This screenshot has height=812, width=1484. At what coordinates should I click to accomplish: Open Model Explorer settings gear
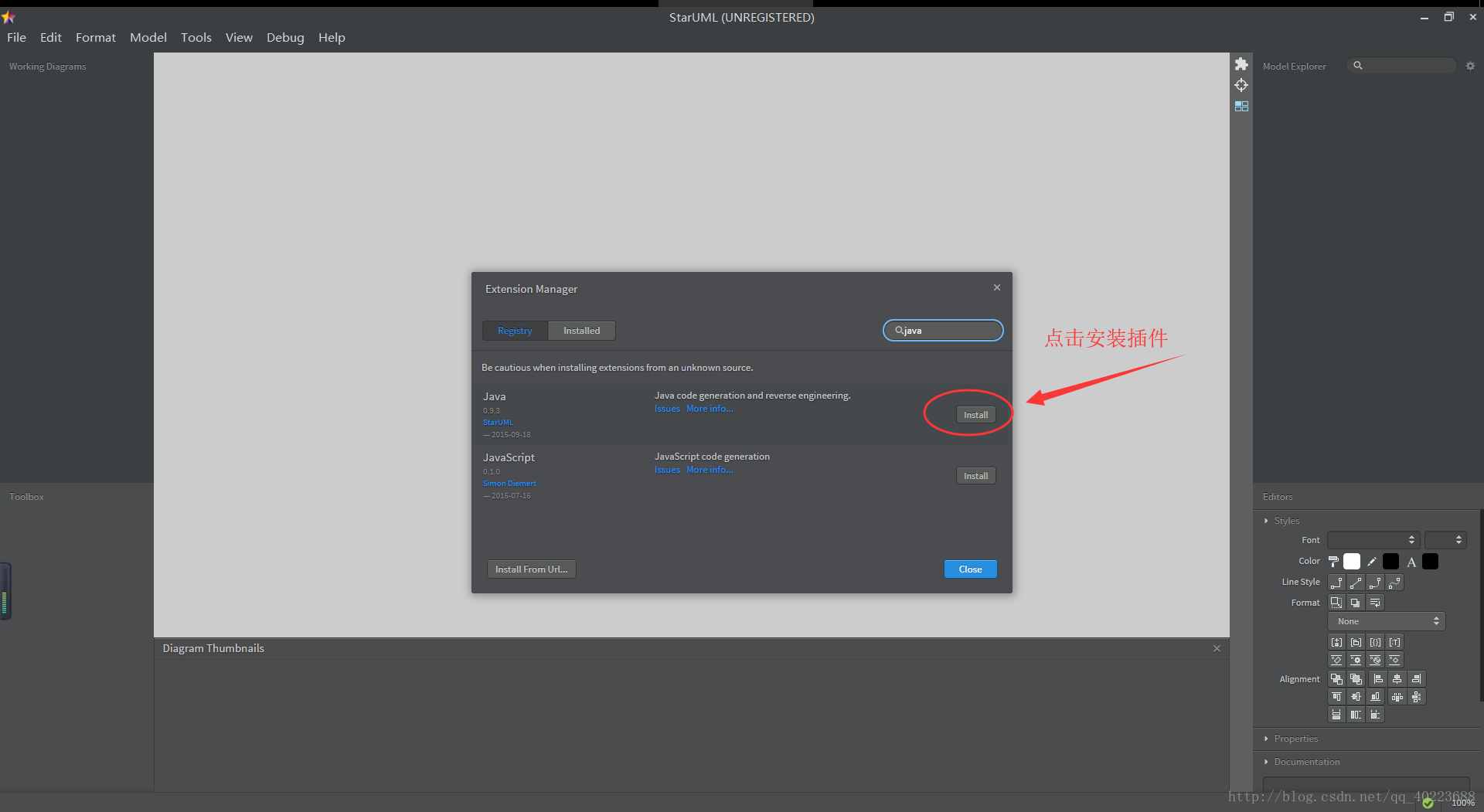click(x=1470, y=66)
